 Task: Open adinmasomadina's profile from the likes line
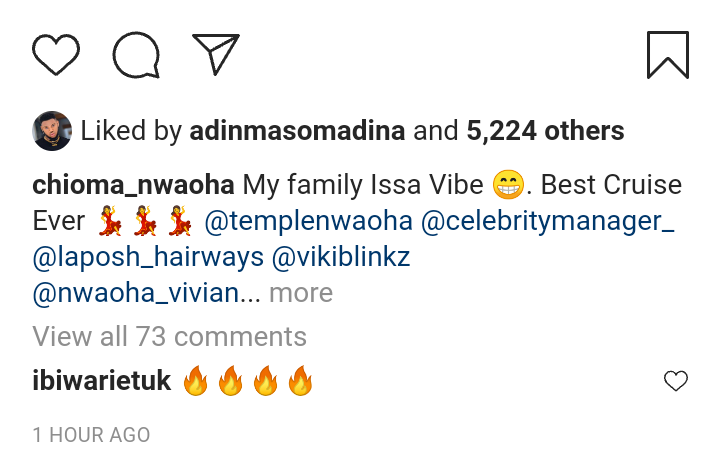tap(297, 131)
